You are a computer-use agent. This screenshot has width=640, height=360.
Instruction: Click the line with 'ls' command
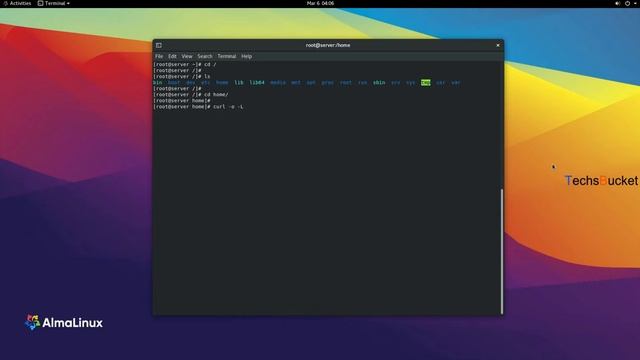pos(182,76)
